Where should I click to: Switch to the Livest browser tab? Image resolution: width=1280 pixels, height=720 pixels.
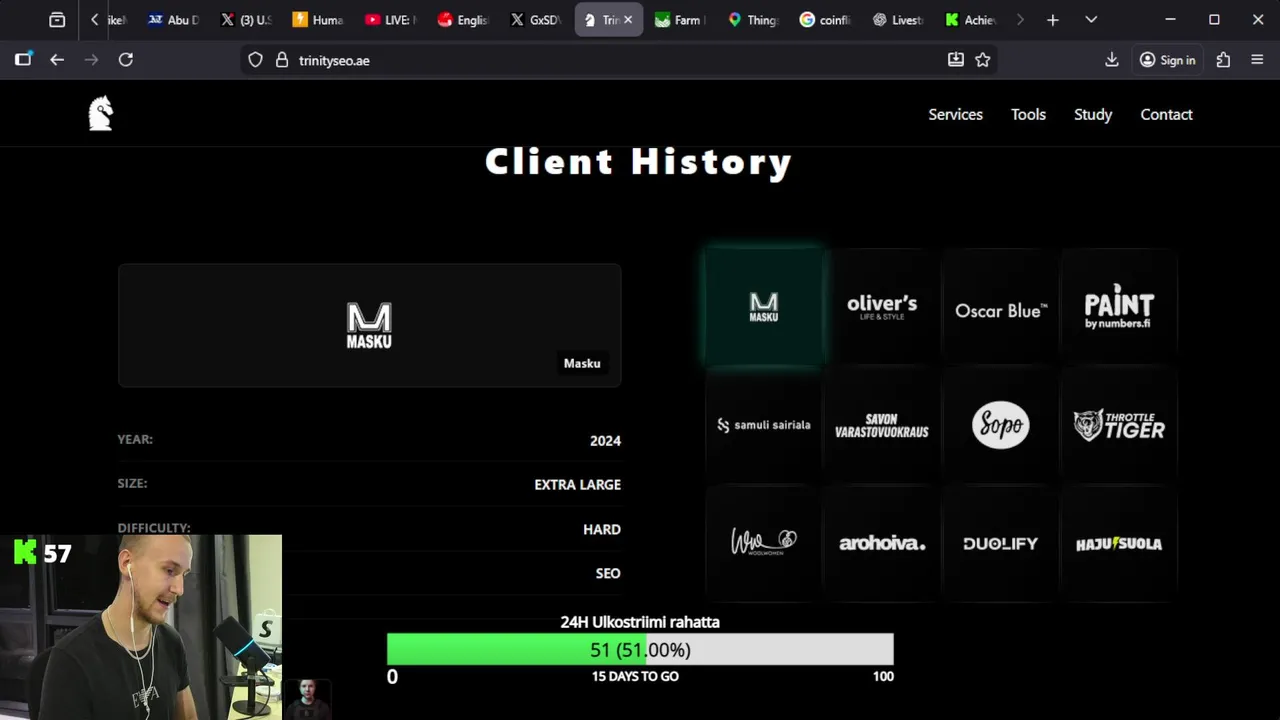898,20
